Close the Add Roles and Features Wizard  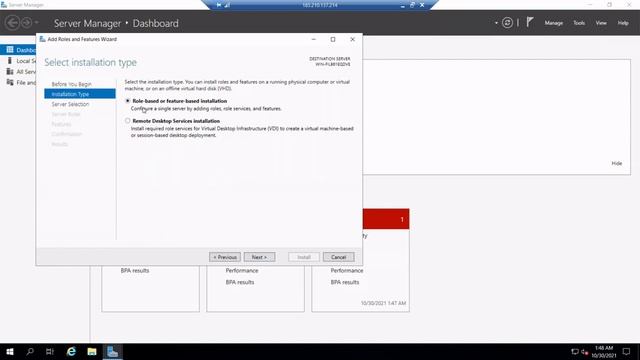(352, 39)
